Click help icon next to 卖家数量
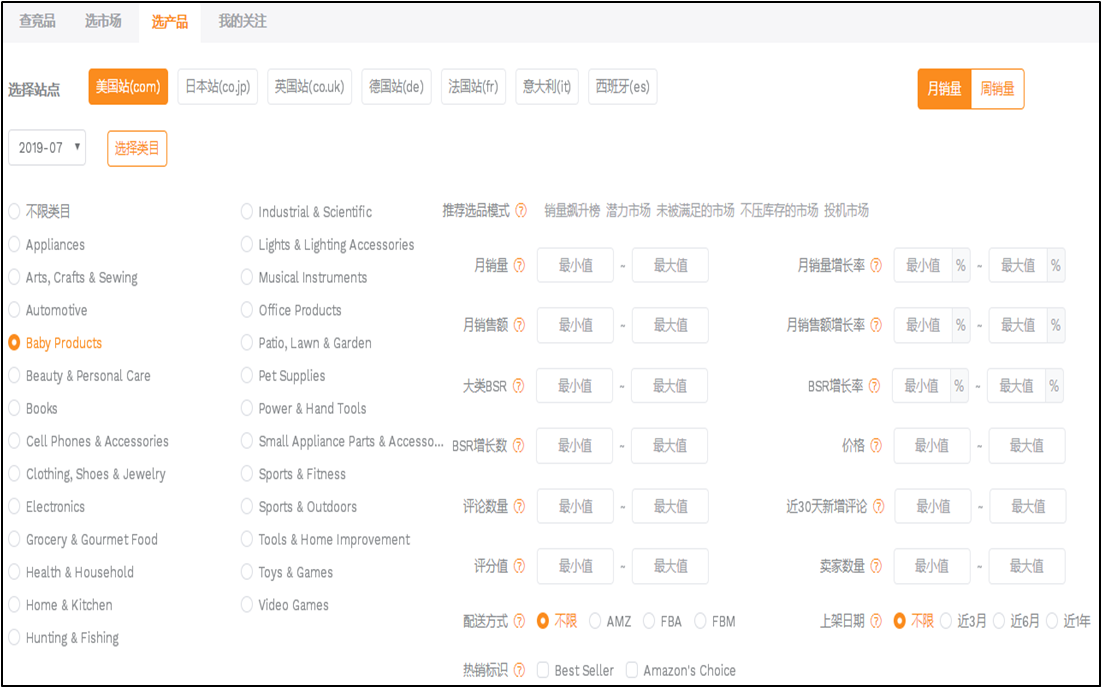 click(876, 566)
